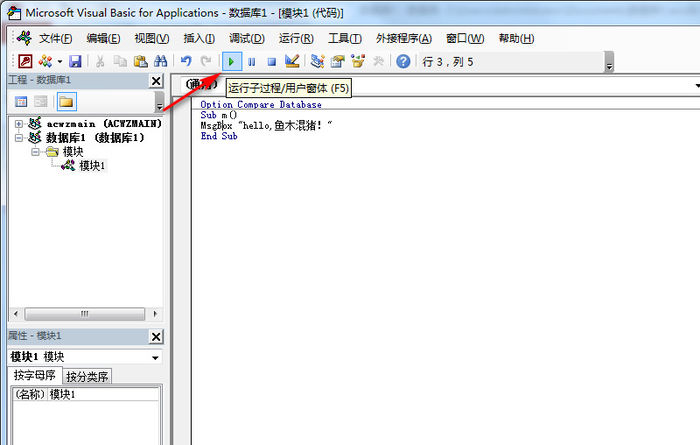This screenshot has height=445, width=700.
Task: Expand the acwzmain project node
Action: pos(19,124)
